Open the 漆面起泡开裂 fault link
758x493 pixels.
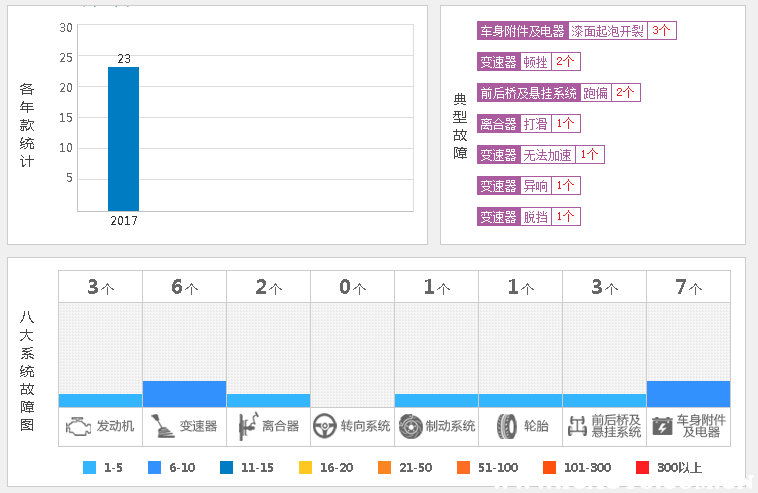pyautogui.click(x=607, y=31)
